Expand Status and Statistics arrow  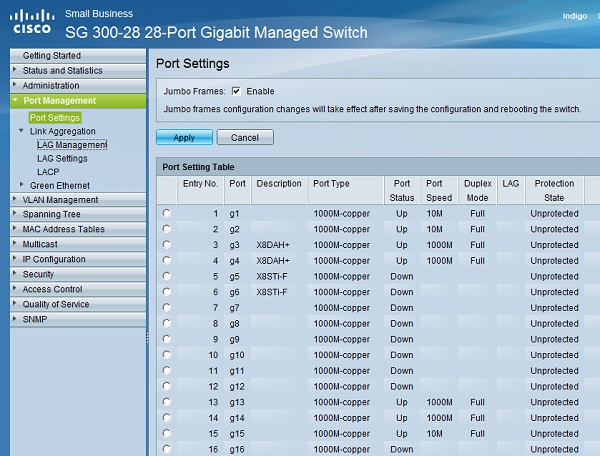[15, 69]
